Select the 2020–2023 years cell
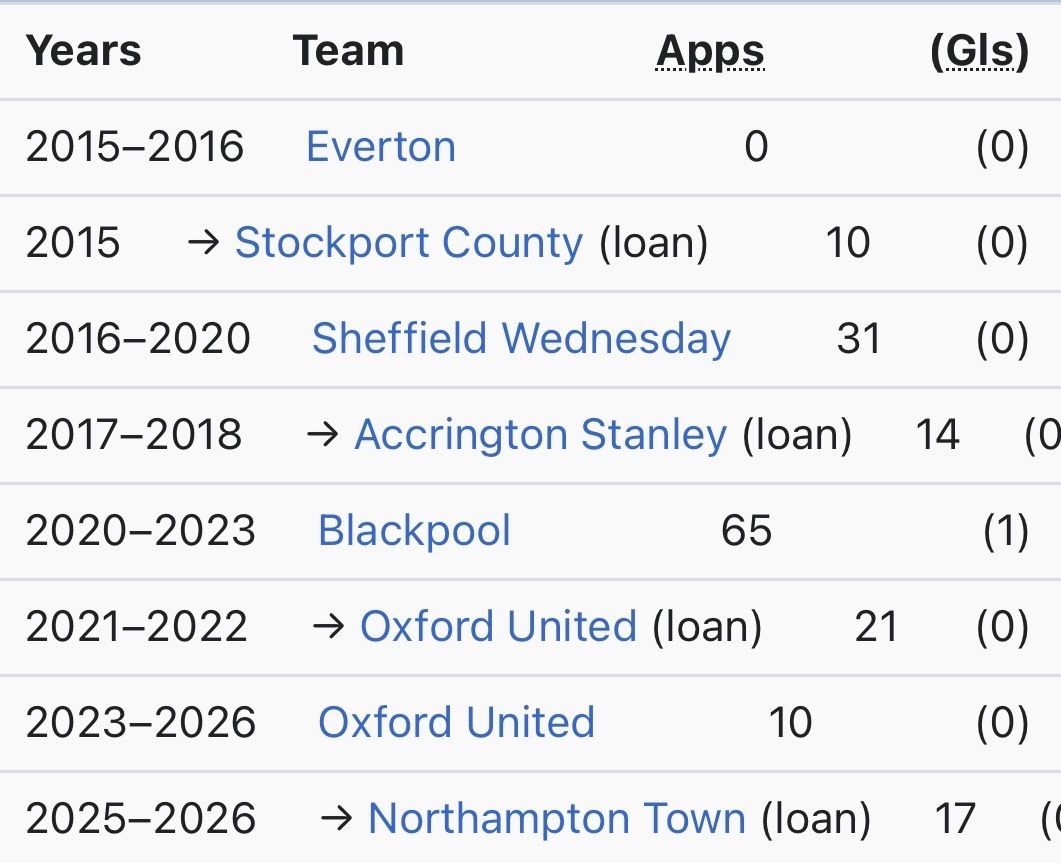 tap(141, 531)
